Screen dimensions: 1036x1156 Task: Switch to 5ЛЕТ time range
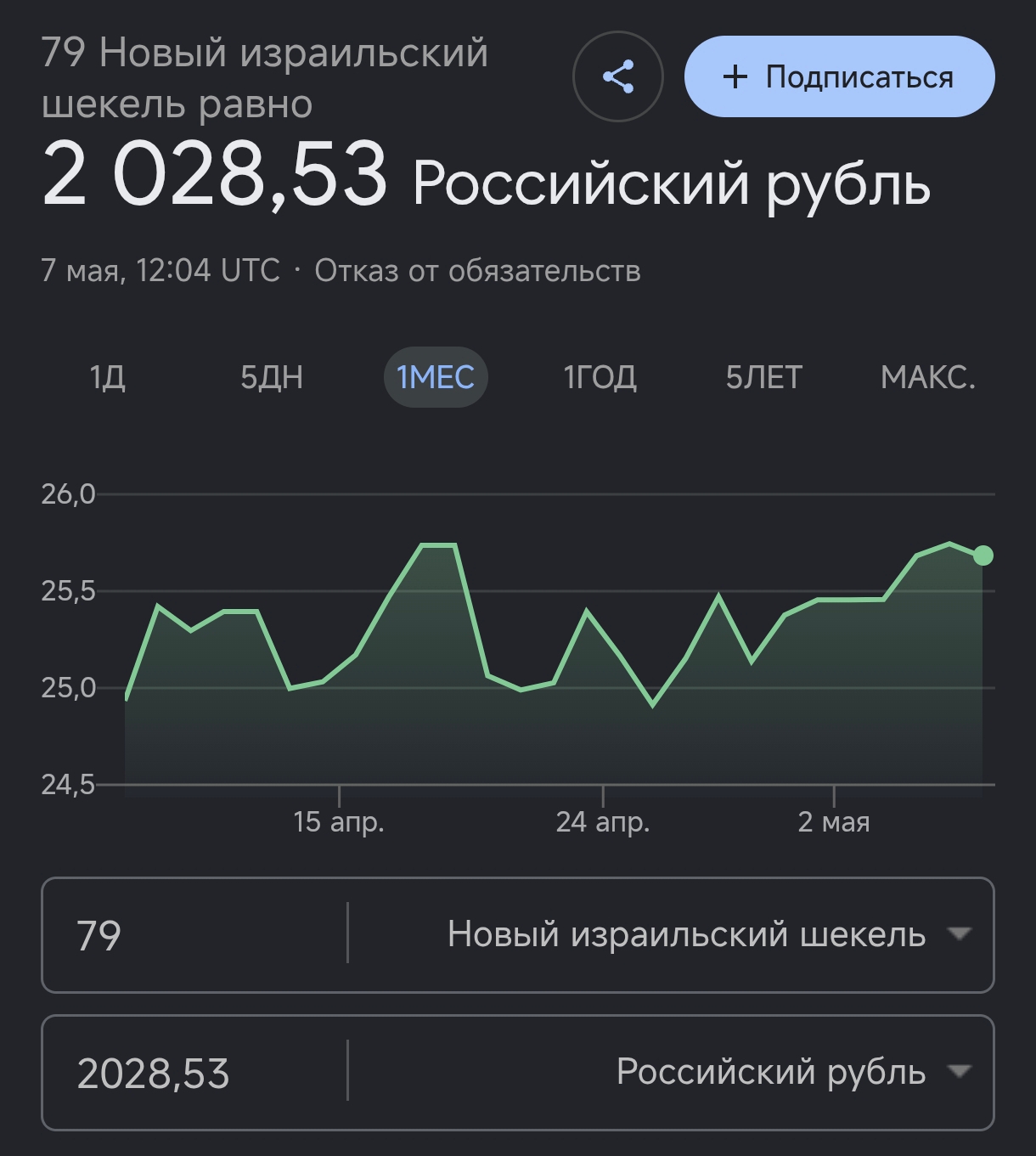[764, 377]
